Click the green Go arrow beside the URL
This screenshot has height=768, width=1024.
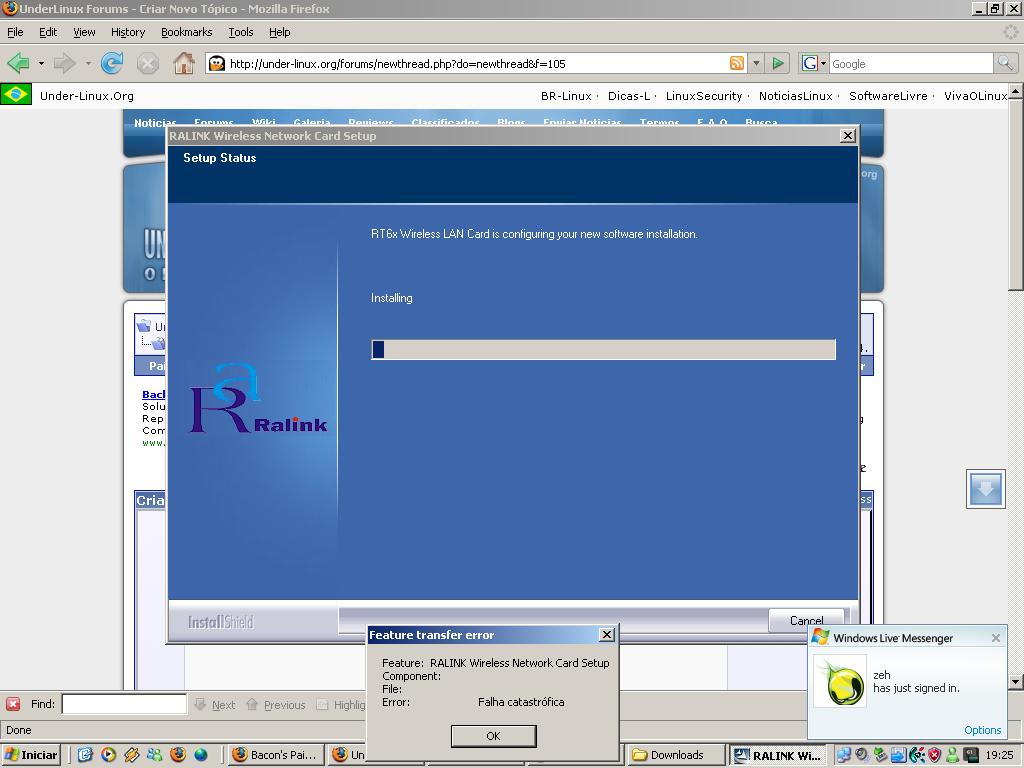[x=778, y=63]
